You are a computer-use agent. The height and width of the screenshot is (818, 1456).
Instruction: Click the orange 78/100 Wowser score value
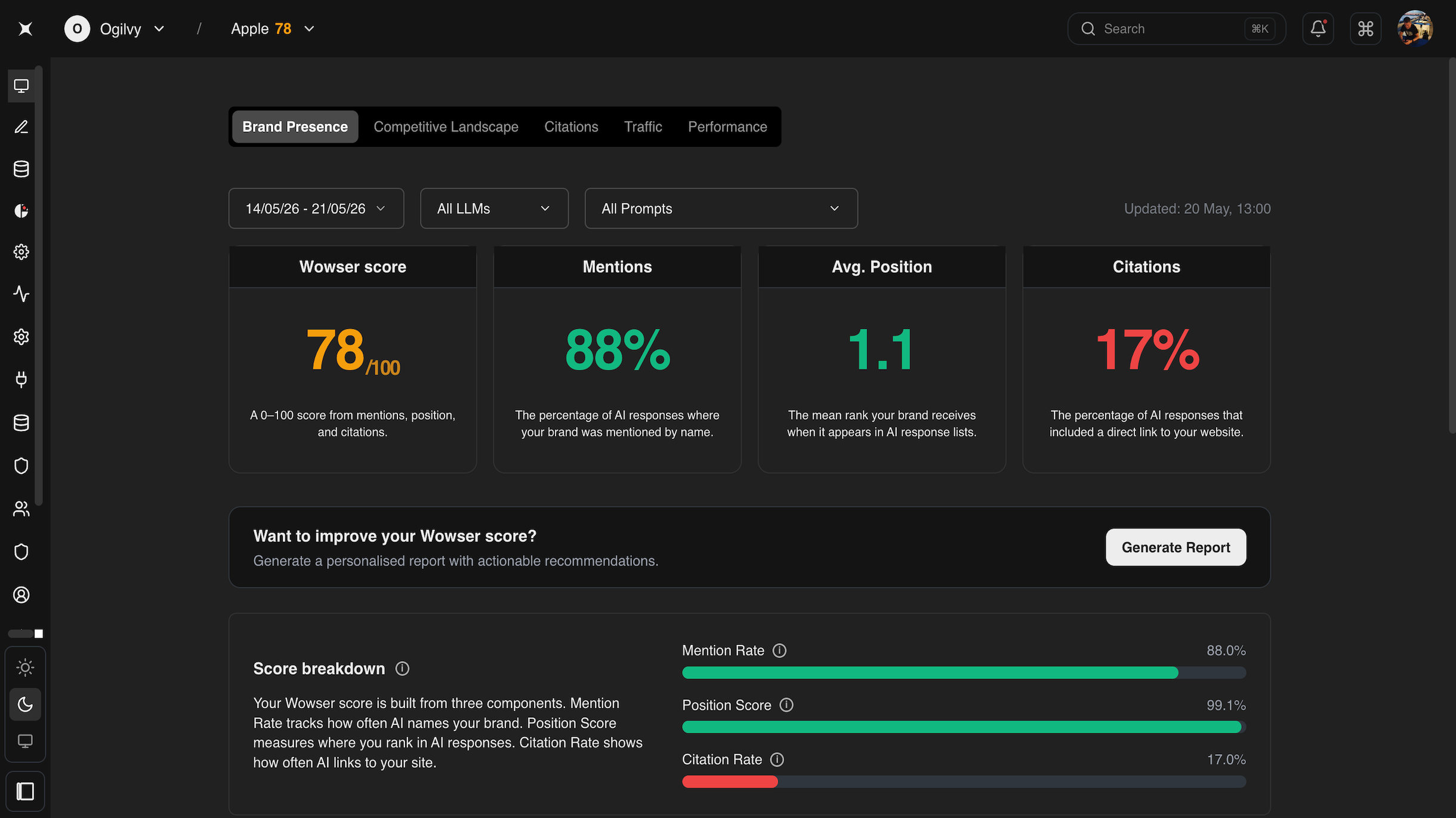click(353, 350)
